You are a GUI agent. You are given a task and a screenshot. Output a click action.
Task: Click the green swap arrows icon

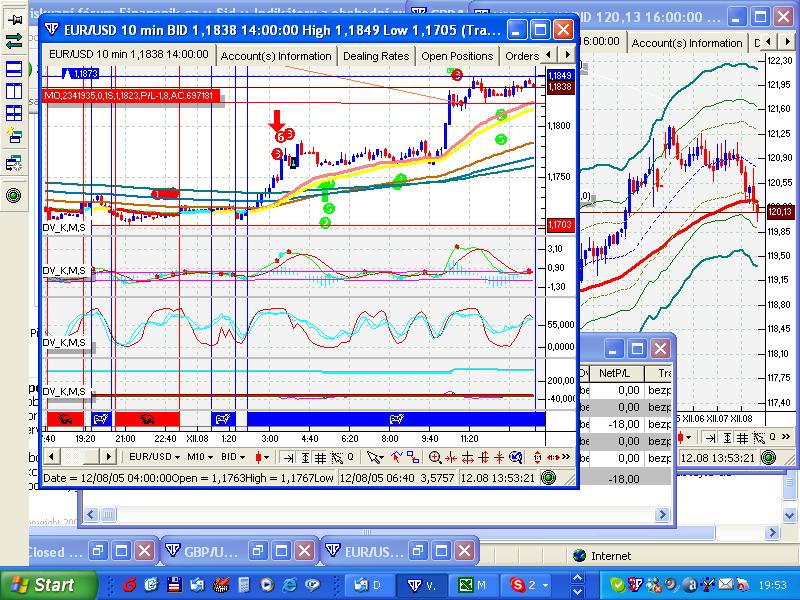click(14, 40)
